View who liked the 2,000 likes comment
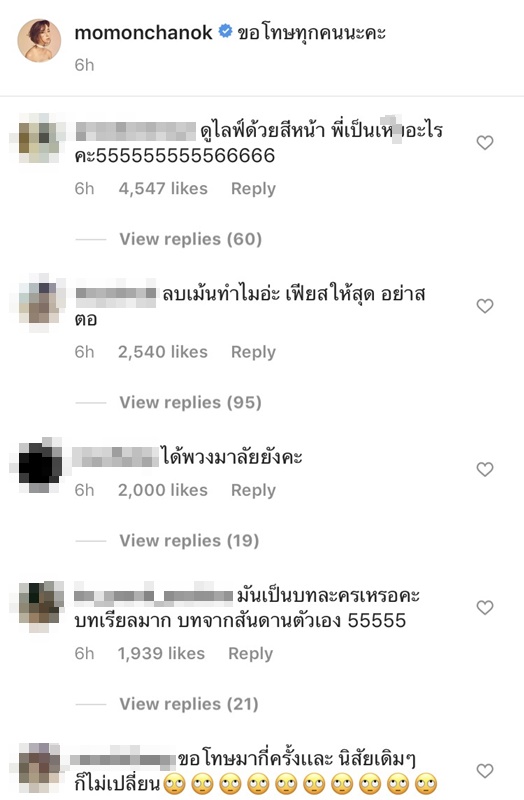524x800 pixels. (x=163, y=490)
